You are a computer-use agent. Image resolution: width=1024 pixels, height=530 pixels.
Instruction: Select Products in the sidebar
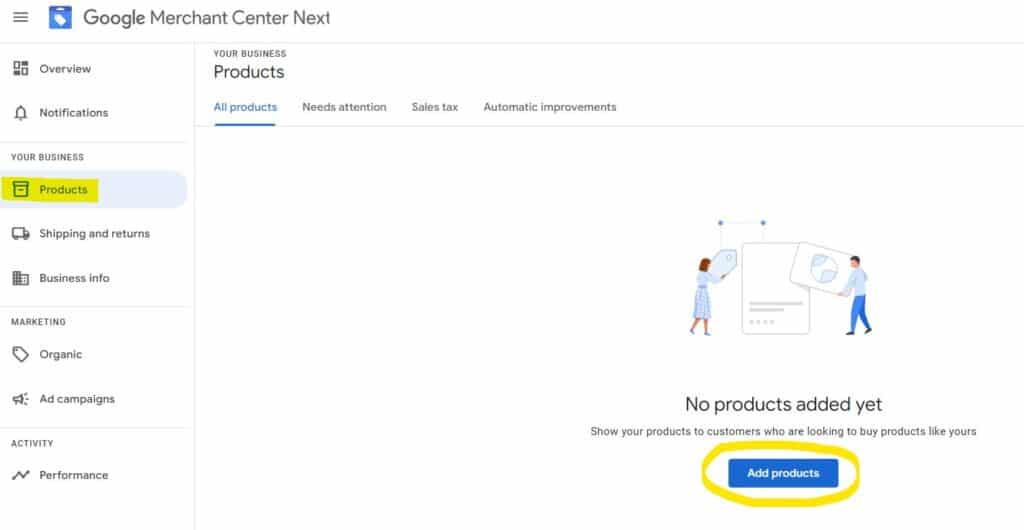pyautogui.click(x=94, y=189)
